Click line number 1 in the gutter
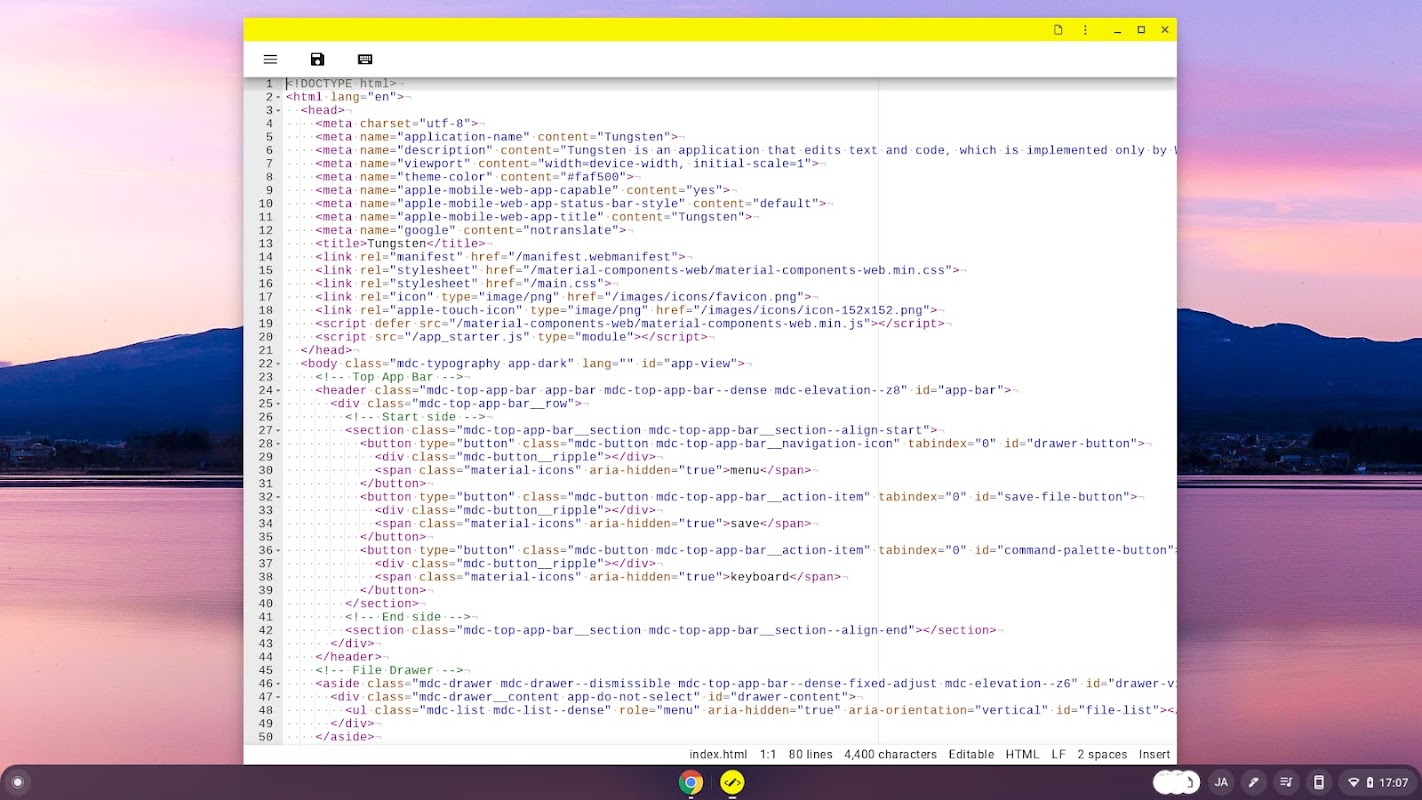This screenshot has height=800, width=1422. point(268,84)
